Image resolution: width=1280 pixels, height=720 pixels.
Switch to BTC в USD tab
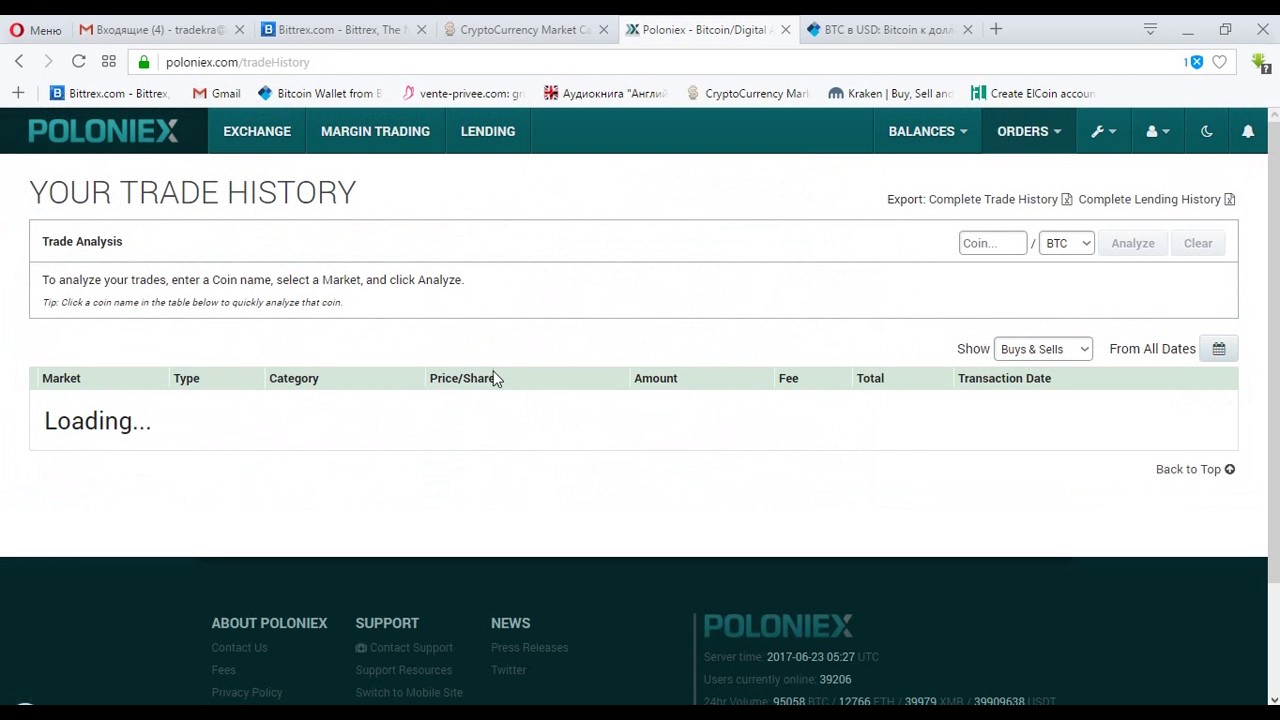pyautogui.click(x=890, y=30)
